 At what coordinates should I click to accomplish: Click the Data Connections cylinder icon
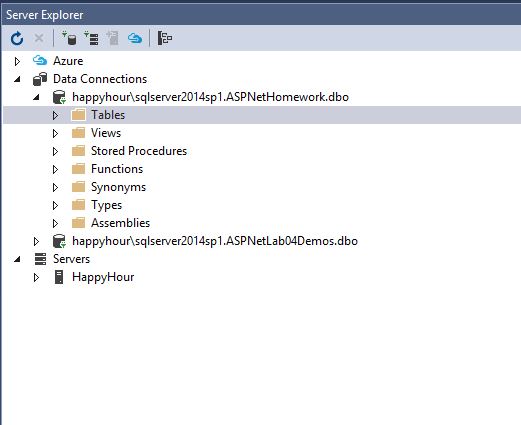40,79
